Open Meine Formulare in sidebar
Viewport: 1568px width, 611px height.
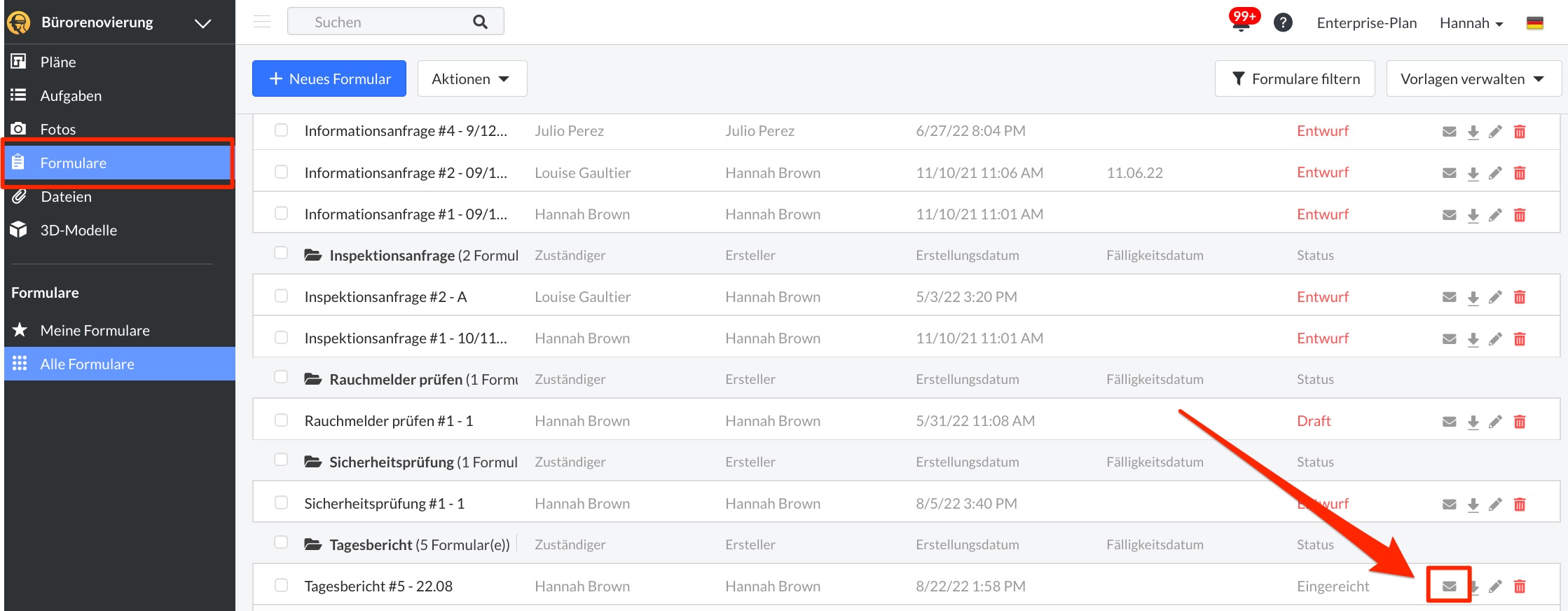point(95,330)
